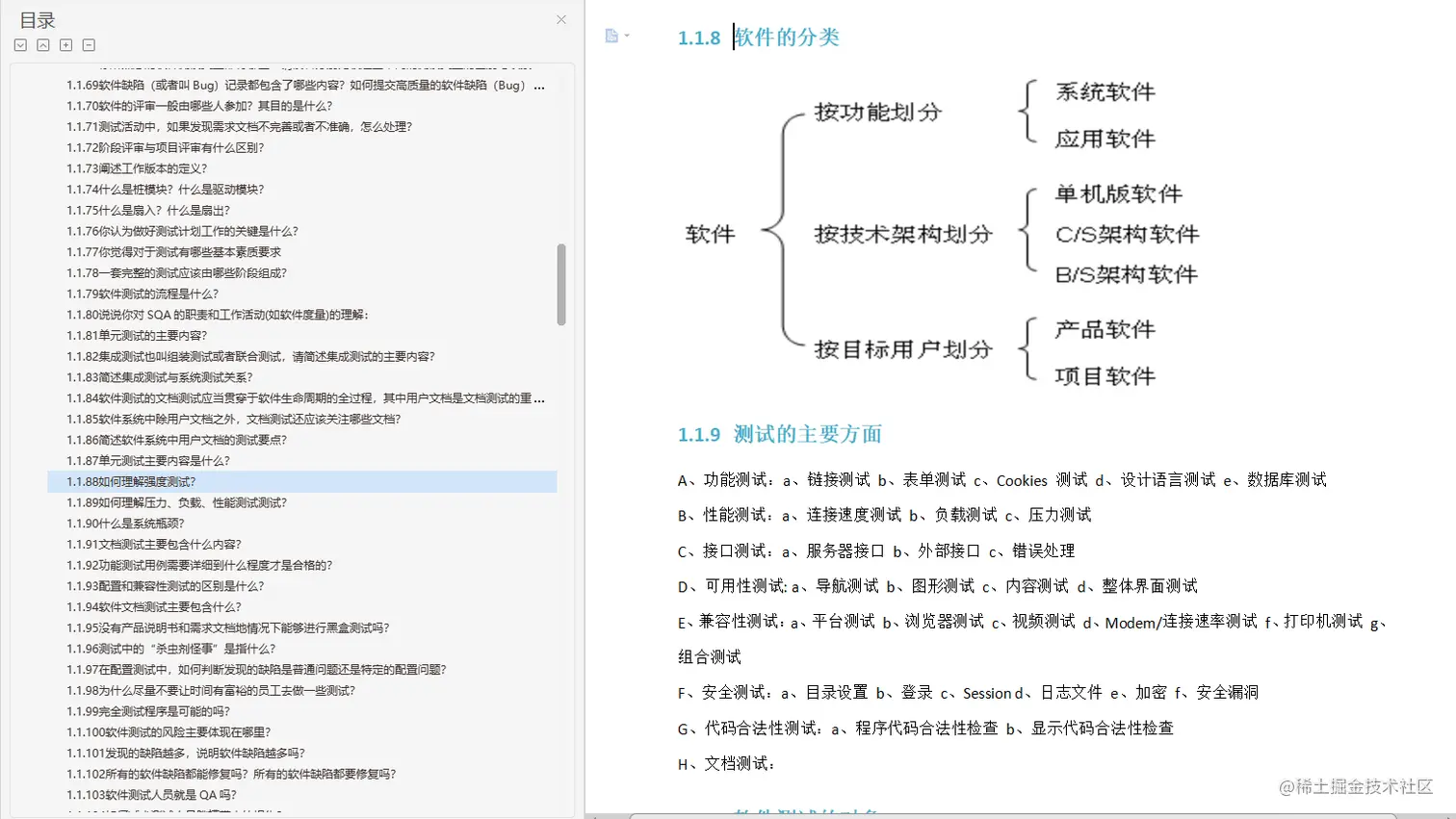1456x819 pixels.
Task: Click the minus icon above the contents list
Action: 88,44
